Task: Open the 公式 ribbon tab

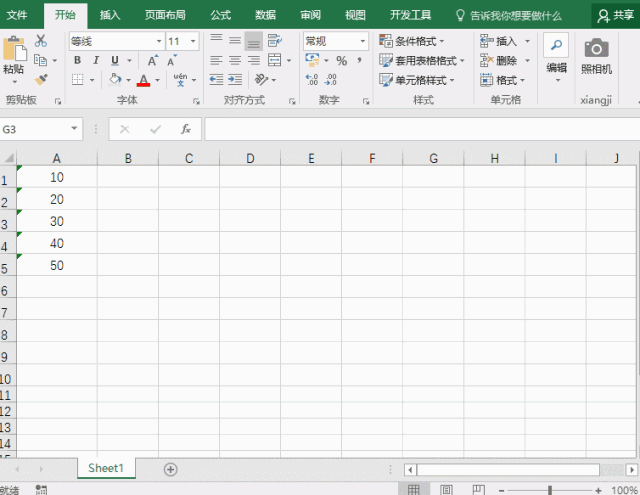Action: [220, 15]
